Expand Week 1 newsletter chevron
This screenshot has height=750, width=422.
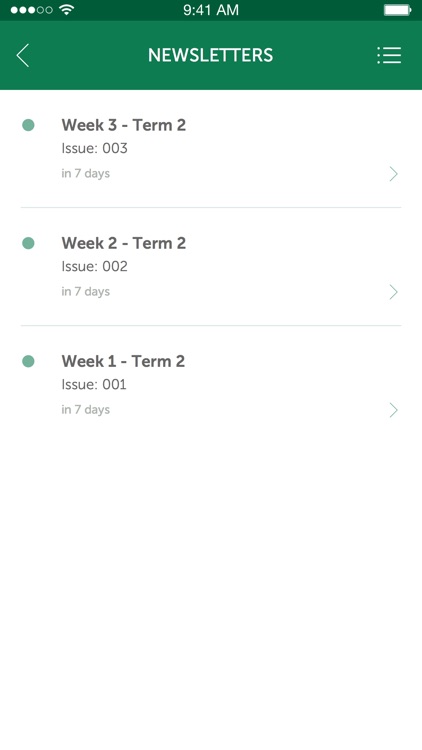pos(393,410)
